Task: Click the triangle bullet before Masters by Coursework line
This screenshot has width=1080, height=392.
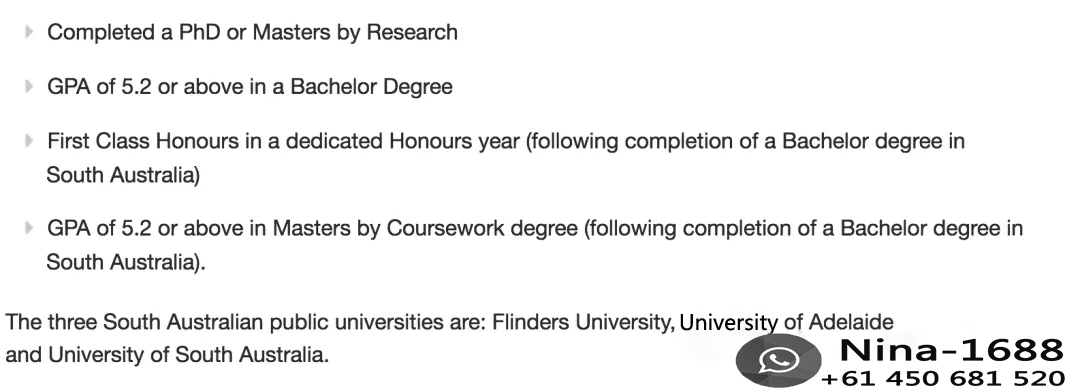Action: tap(29, 228)
